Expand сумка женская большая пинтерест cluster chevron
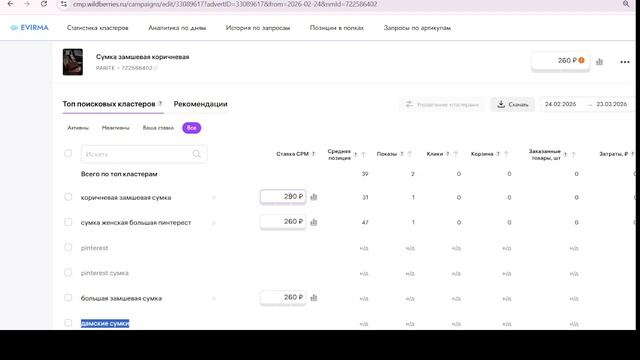Image resolution: width=640 pixels, height=360 pixels. click(213, 223)
